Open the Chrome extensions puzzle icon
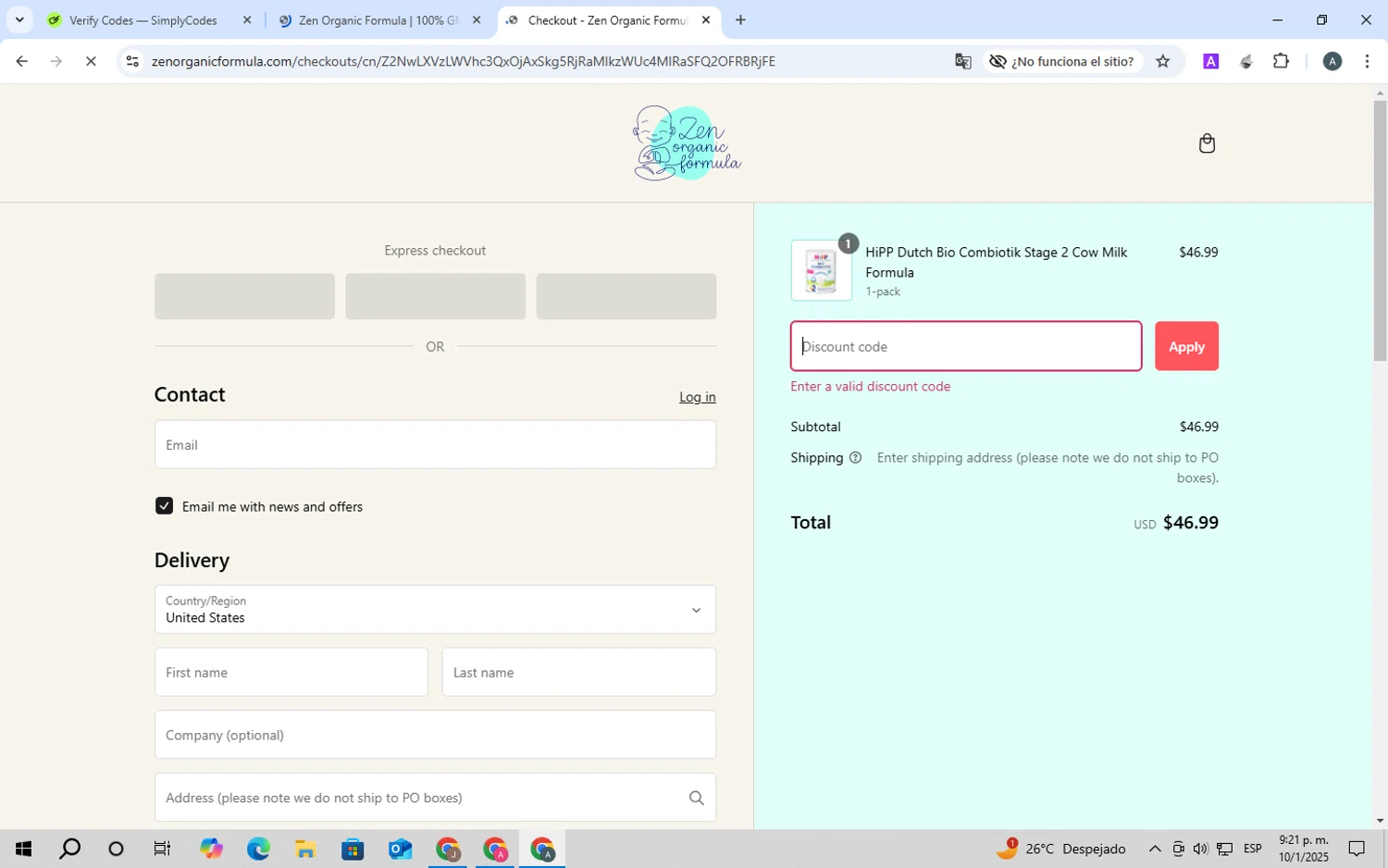Screen dimensions: 1388x868 [1281, 61]
